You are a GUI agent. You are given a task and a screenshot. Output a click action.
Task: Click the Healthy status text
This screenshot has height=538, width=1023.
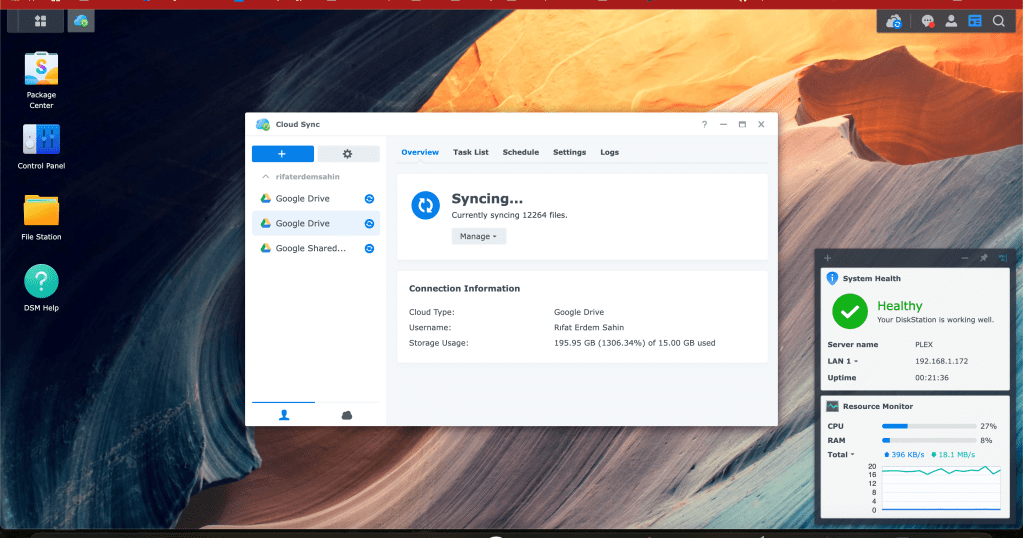900,306
